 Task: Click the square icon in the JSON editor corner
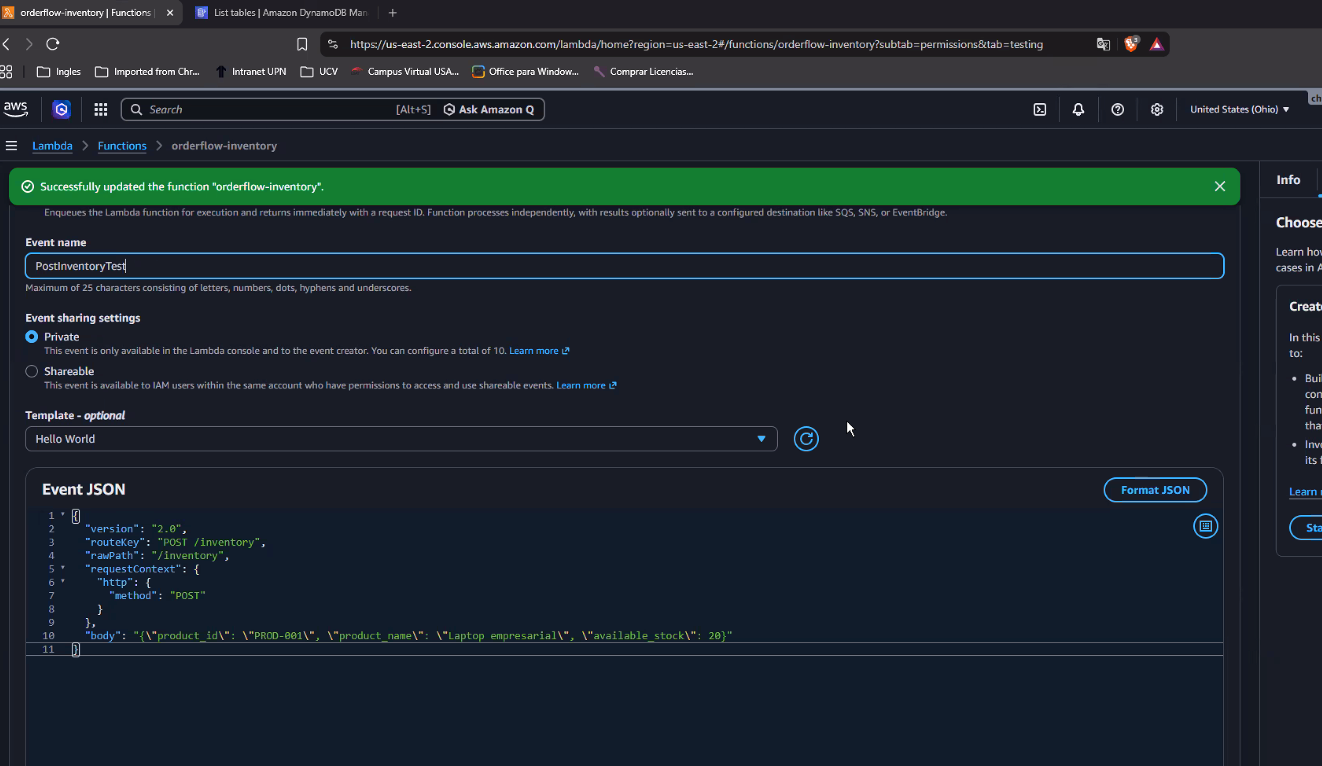click(1206, 526)
